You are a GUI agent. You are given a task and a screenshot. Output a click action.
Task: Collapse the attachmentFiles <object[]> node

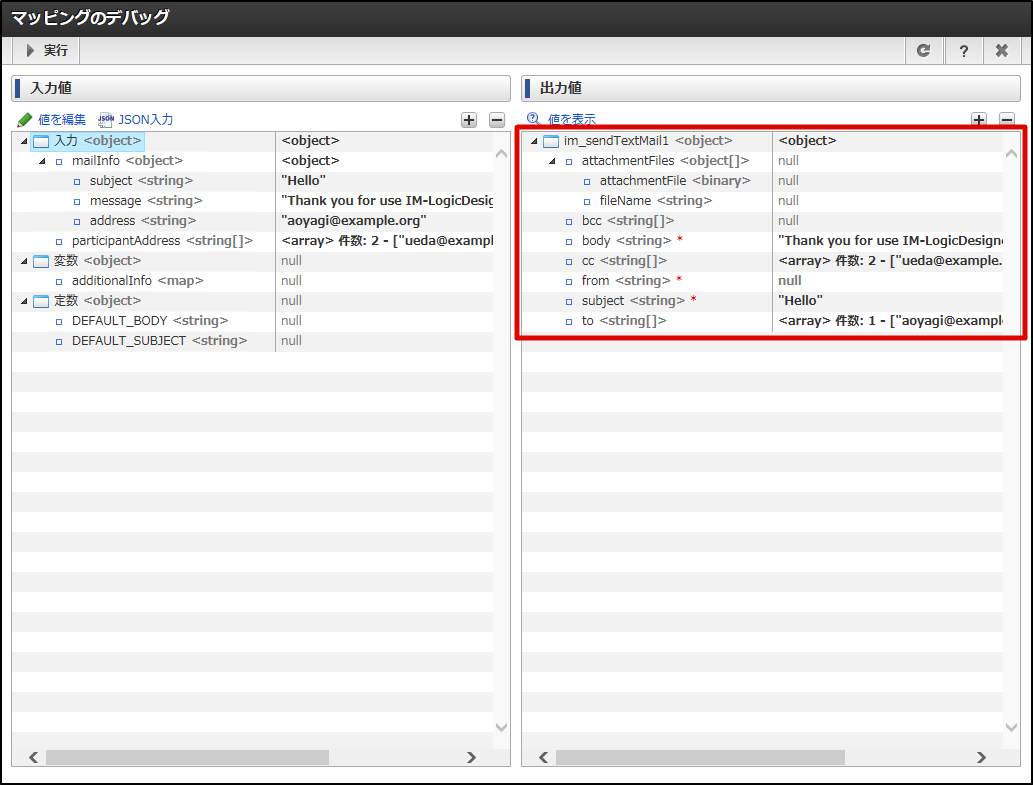click(x=552, y=161)
